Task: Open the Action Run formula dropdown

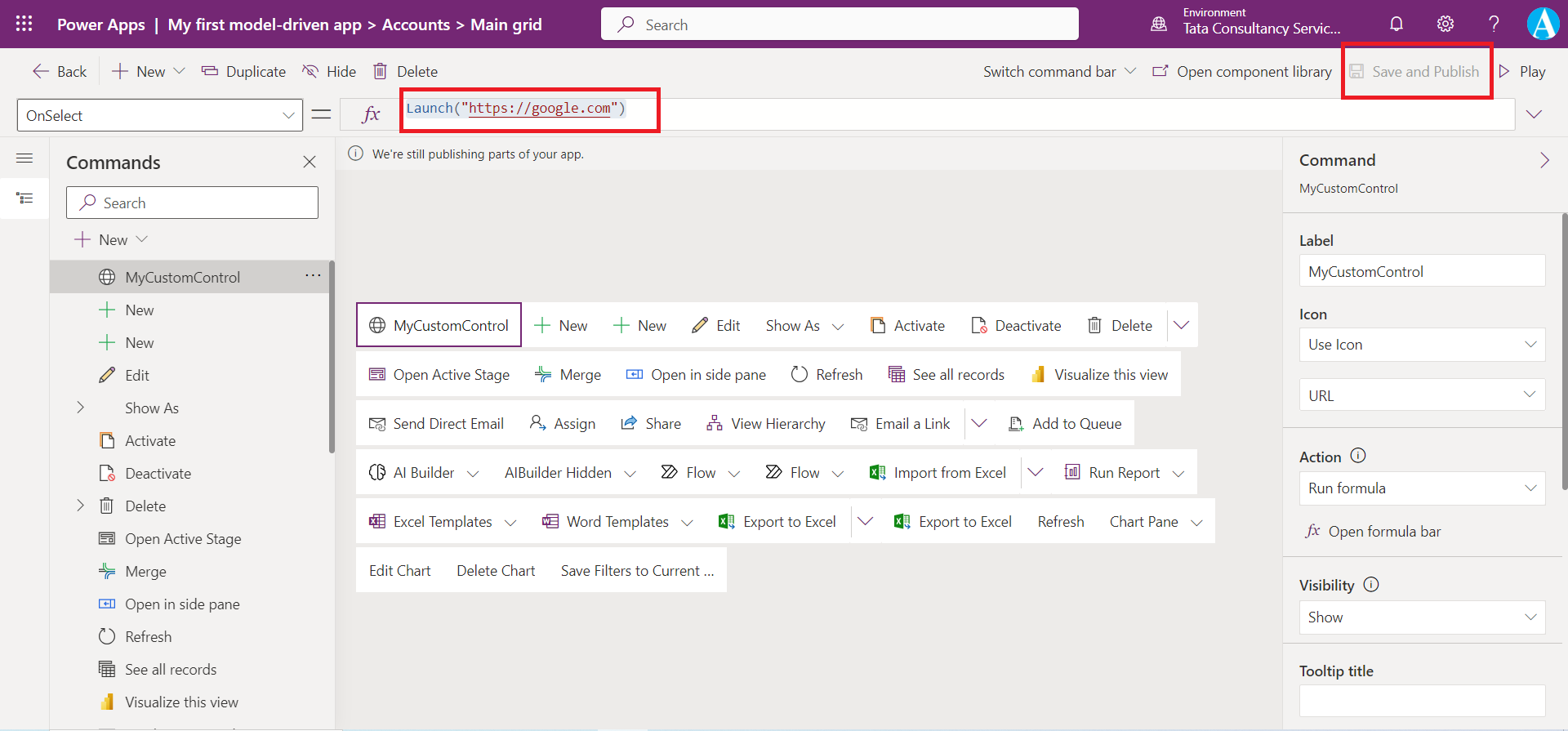Action: click(x=1422, y=488)
